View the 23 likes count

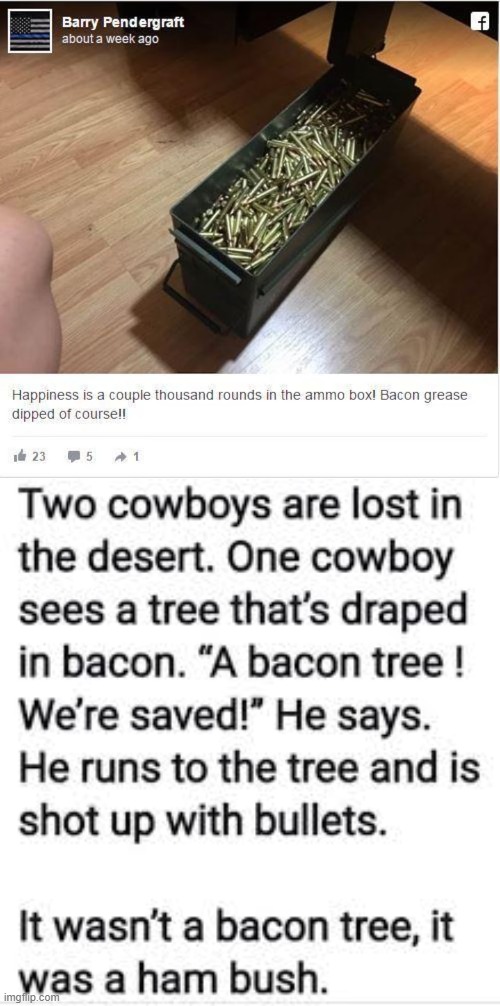tap(39, 457)
